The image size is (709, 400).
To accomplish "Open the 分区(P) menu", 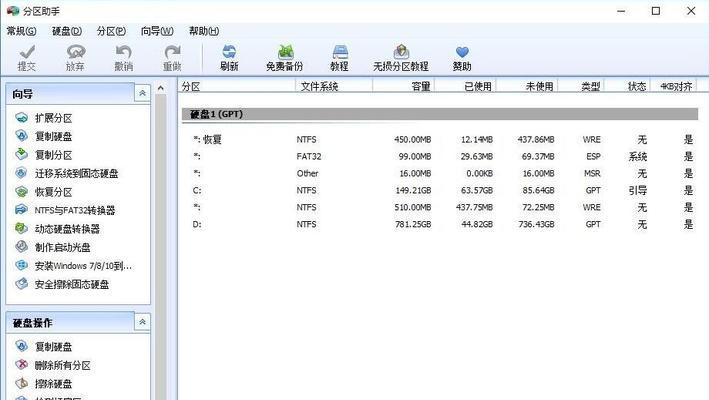I will (x=111, y=31).
